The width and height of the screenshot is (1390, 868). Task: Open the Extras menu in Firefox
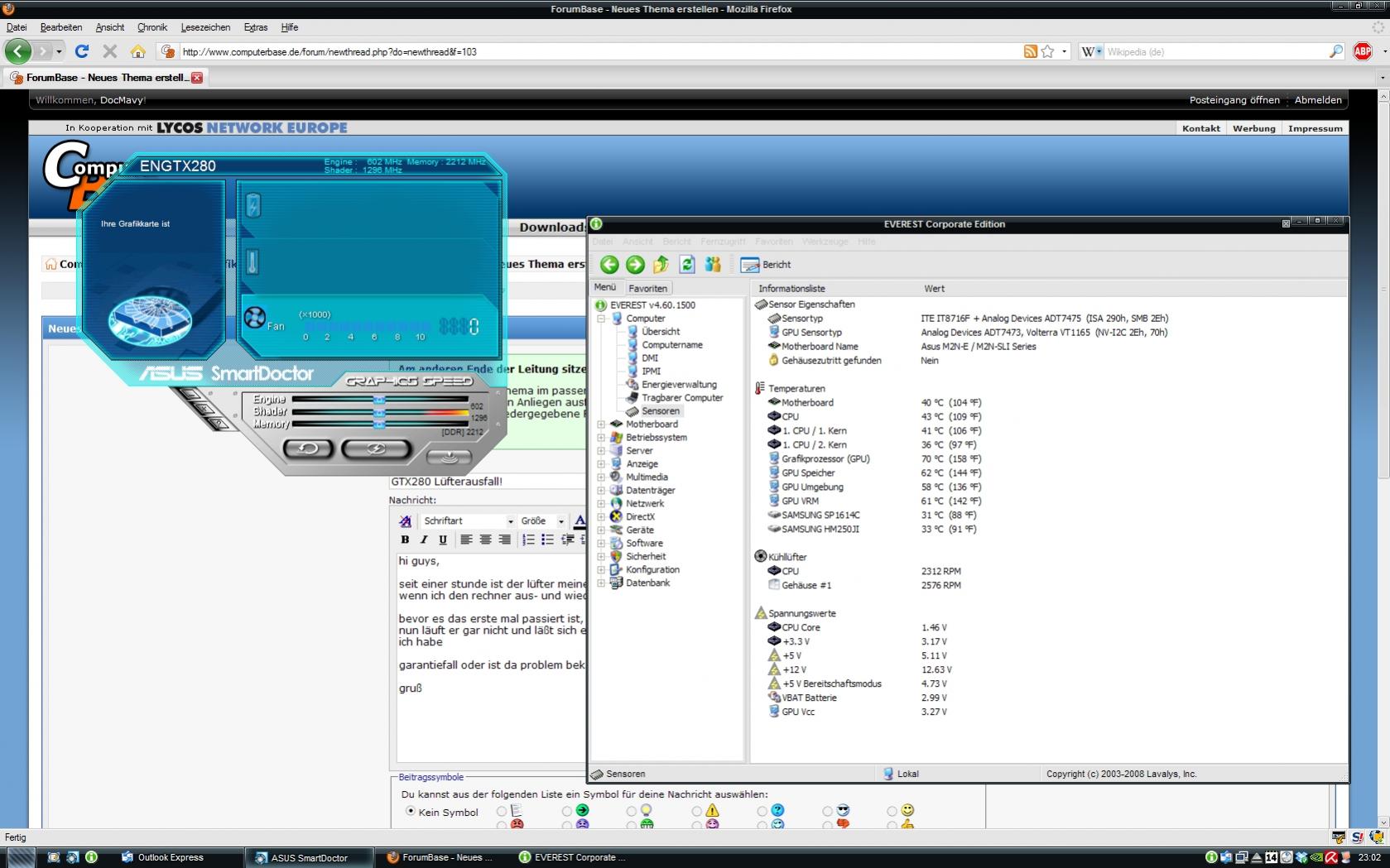click(256, 27)
